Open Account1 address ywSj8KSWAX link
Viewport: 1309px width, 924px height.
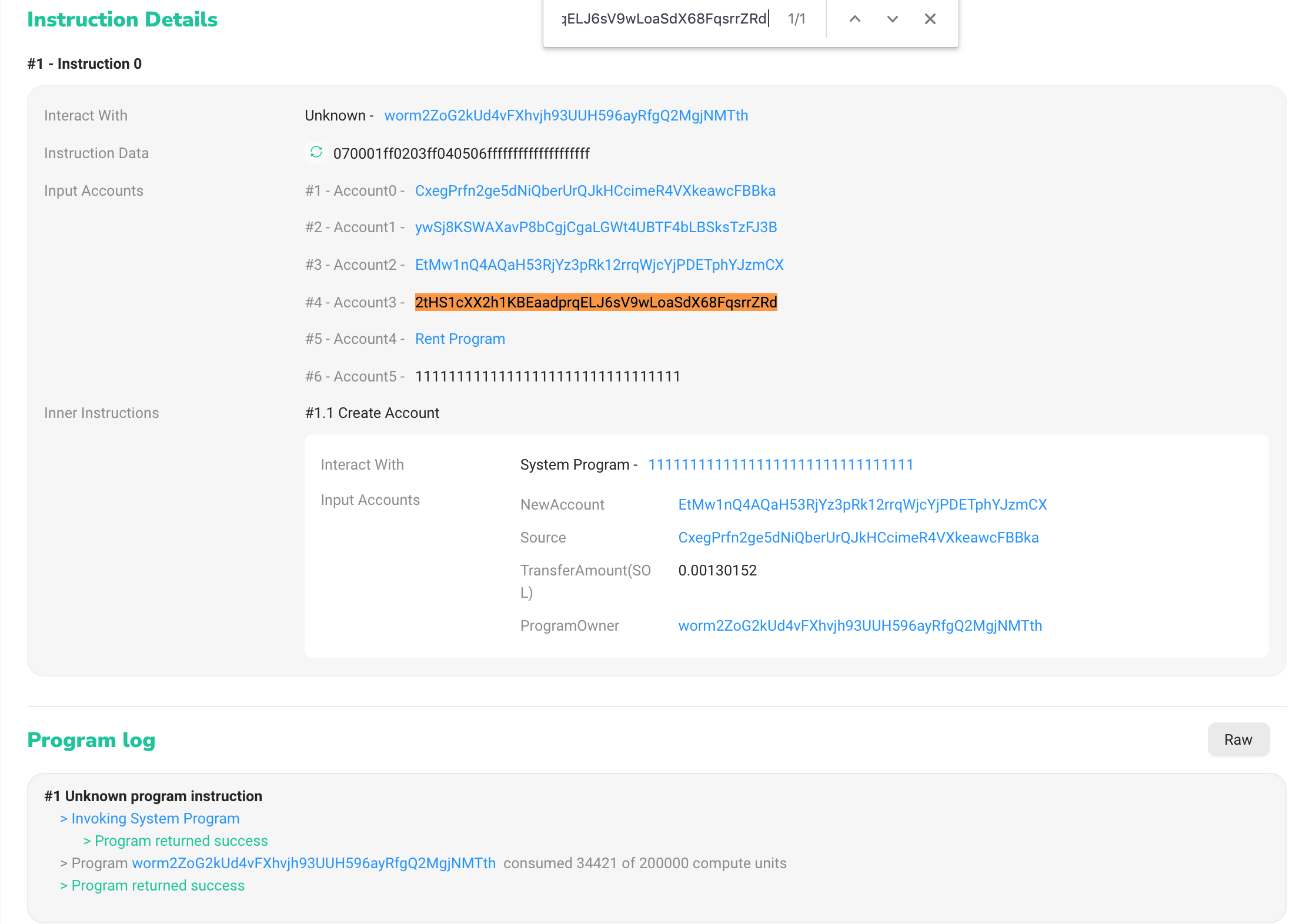tap(596, 227)
